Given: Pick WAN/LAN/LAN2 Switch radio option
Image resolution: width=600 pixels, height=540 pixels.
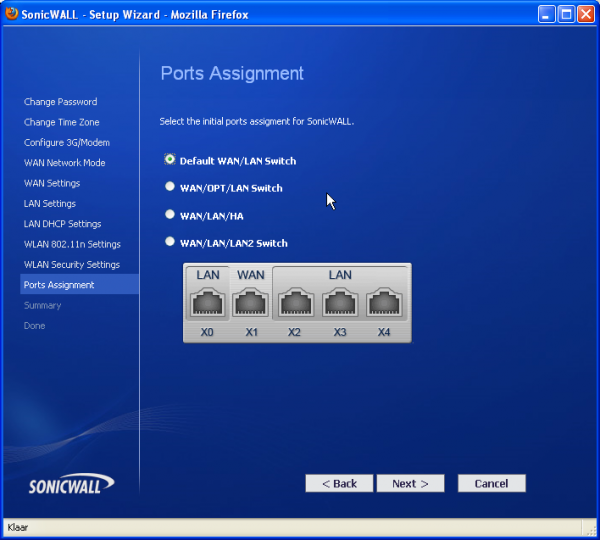Looking at the screenshot, I should (170, 241).
